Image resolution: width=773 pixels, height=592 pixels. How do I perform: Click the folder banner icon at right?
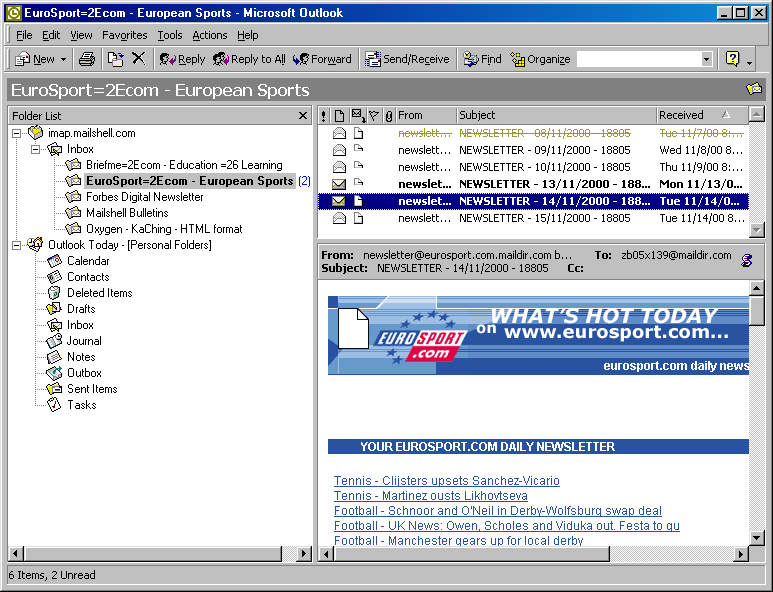point(754,89)
